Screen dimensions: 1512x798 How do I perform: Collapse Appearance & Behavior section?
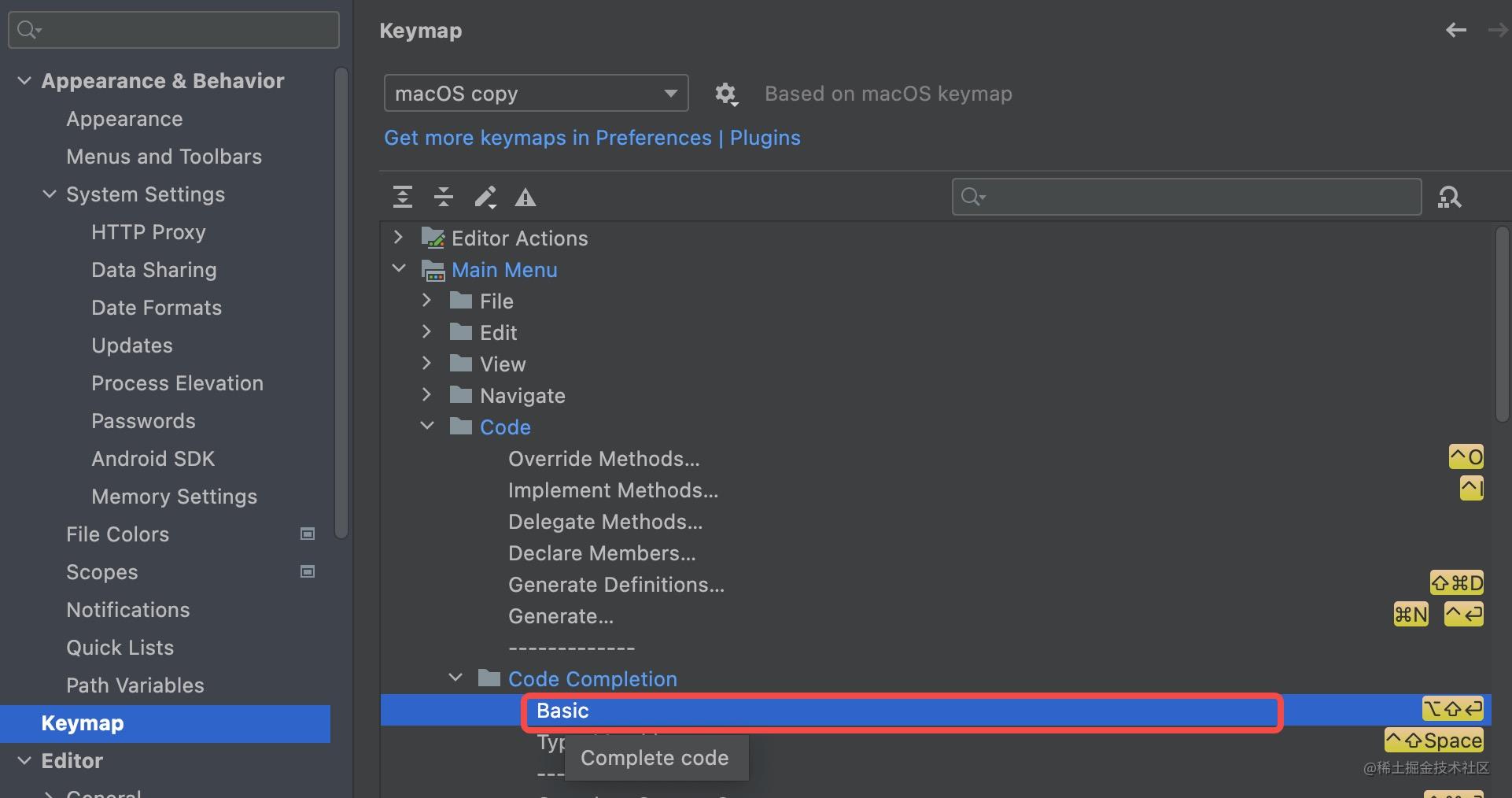click(24, 80)
